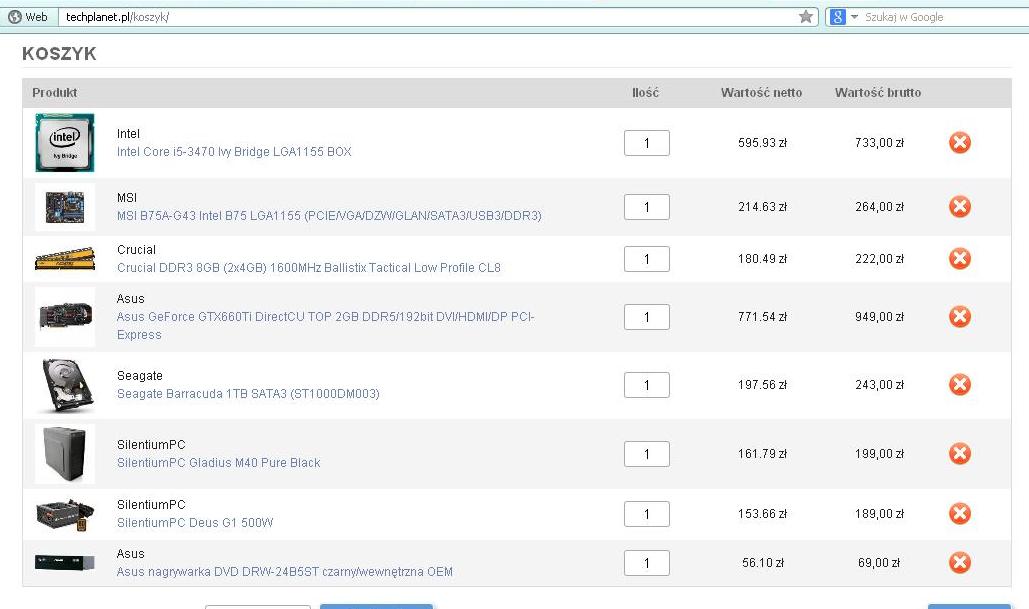This screenshot has height=609, width=1029.
Task: Select gross price 949,00 zł
Action: 879,317
